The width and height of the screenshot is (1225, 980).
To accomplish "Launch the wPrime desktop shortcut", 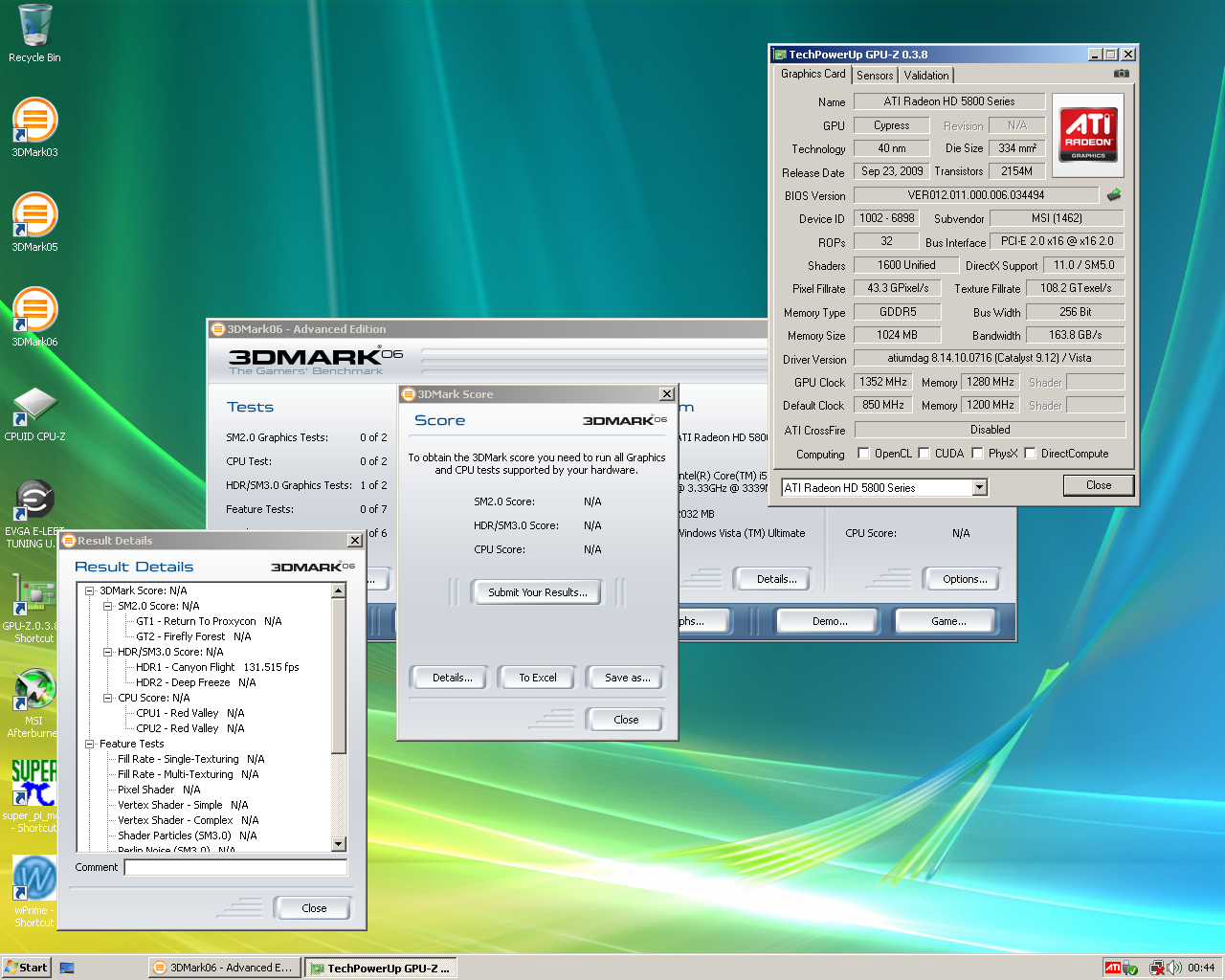I will [33, 891].
